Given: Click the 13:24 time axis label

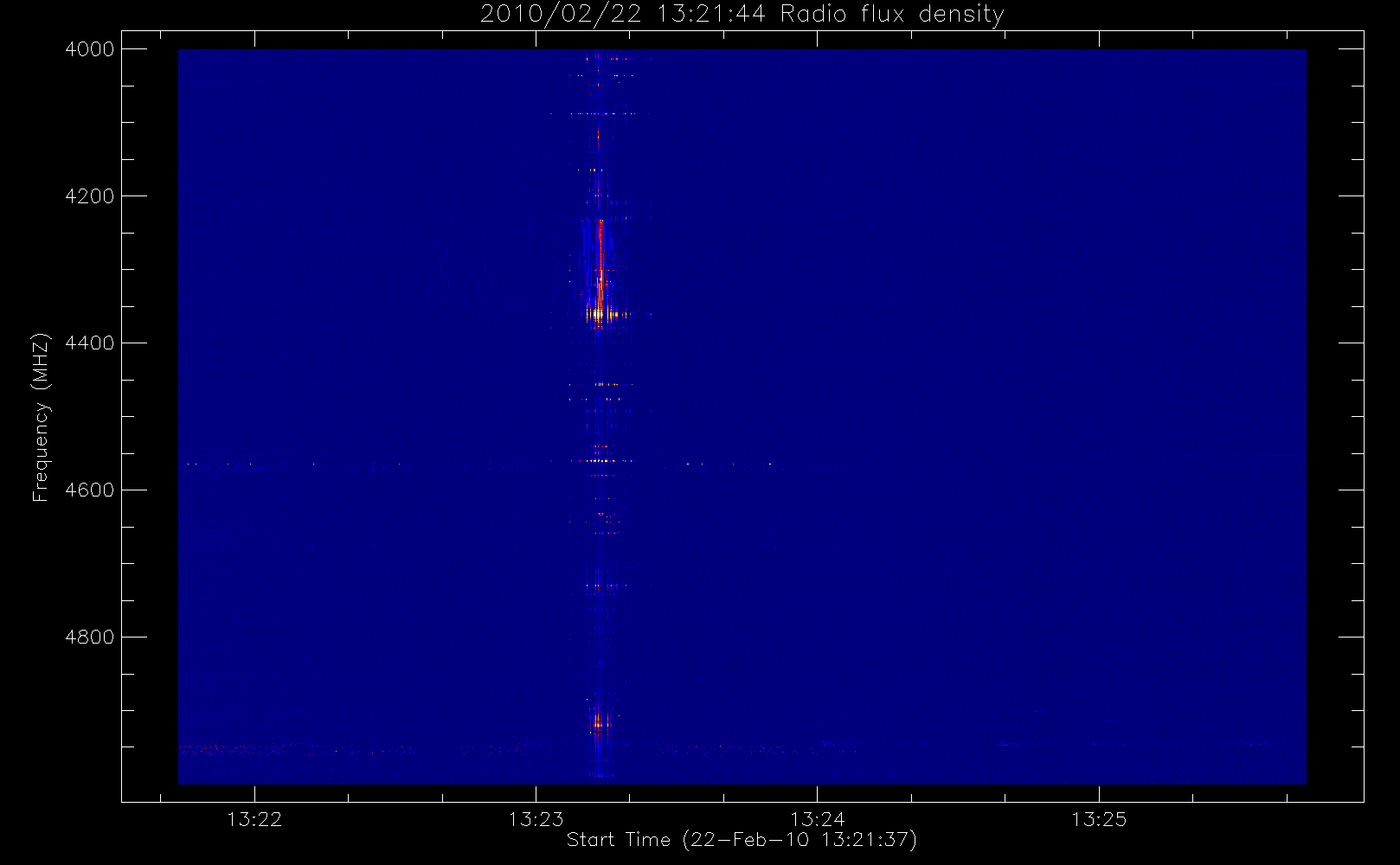Looking at the screenshot, I should [817, 819].
